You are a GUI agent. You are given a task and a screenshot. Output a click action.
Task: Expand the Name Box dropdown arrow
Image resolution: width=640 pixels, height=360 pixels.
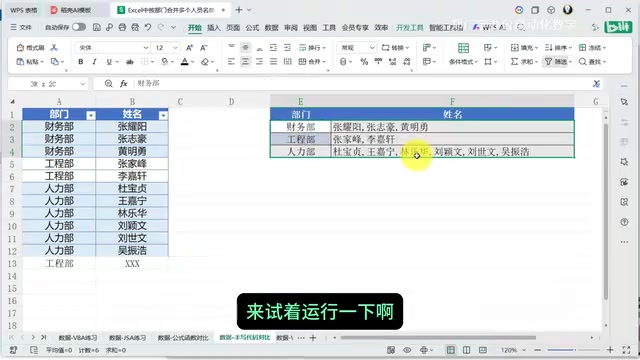click(82, 84)
